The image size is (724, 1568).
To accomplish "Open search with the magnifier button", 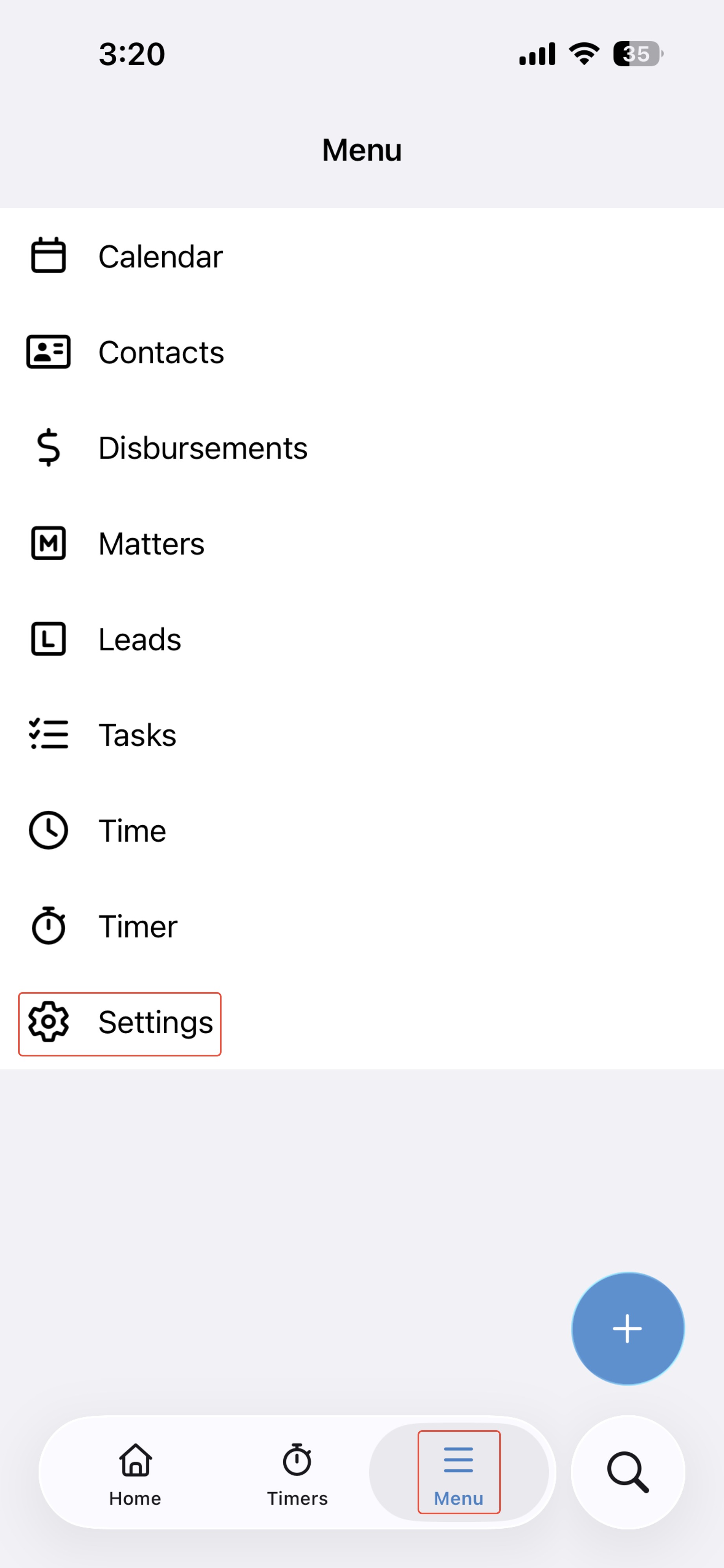I will click(628, 1472).
